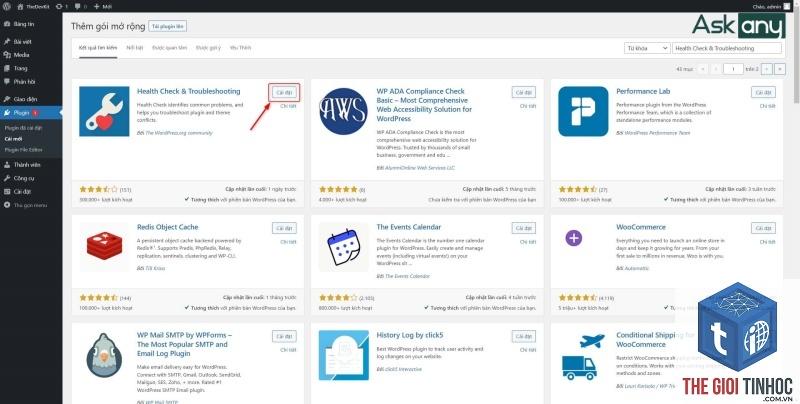Open Chi tiết details for Performance Lab

click(767, 106)
